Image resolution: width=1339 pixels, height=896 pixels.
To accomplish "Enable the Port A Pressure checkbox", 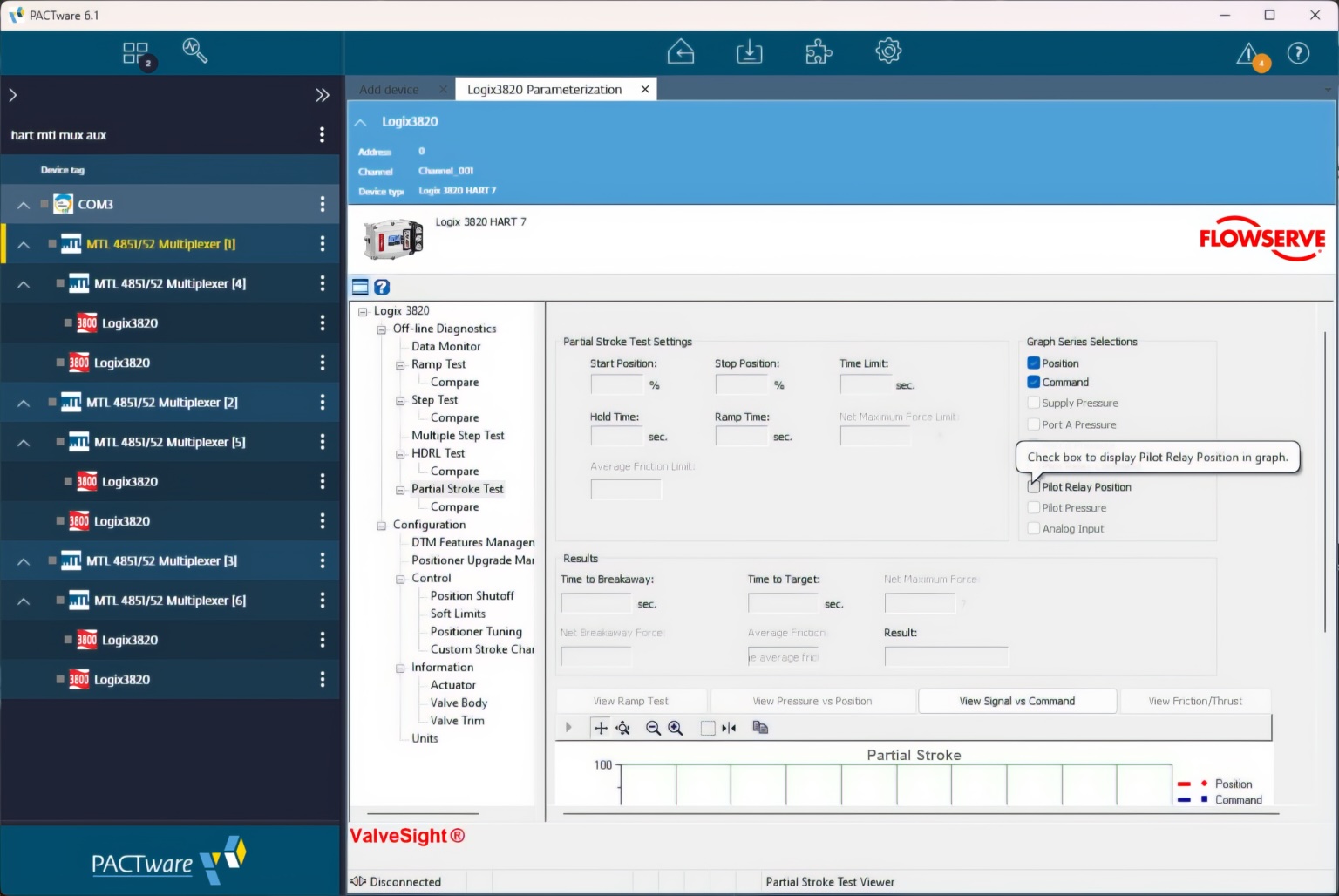I will pos(1033,424).
